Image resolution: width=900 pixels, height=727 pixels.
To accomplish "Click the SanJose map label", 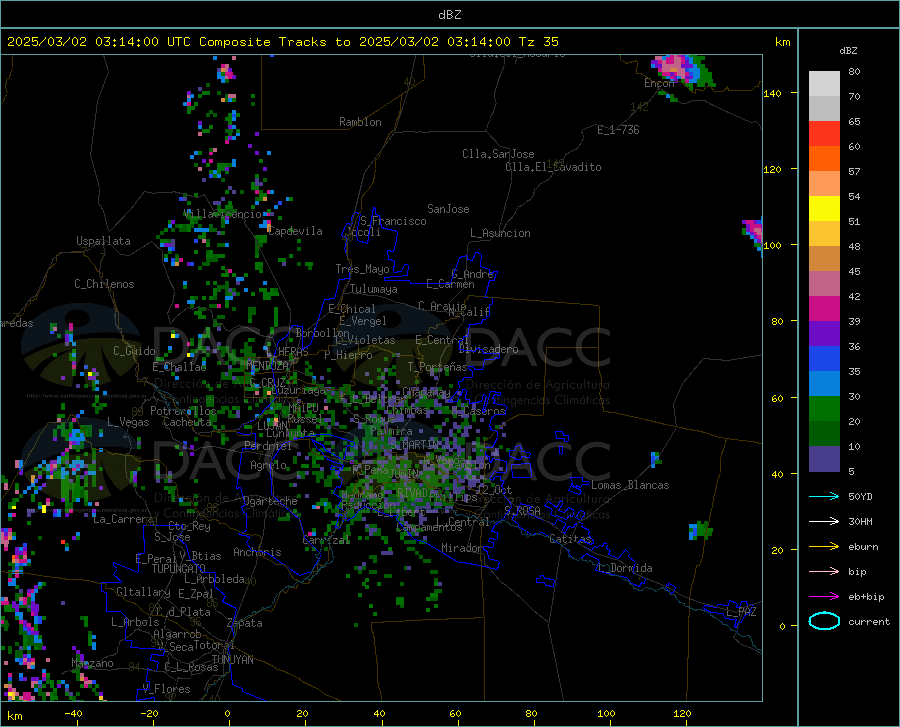I will 448,209.
